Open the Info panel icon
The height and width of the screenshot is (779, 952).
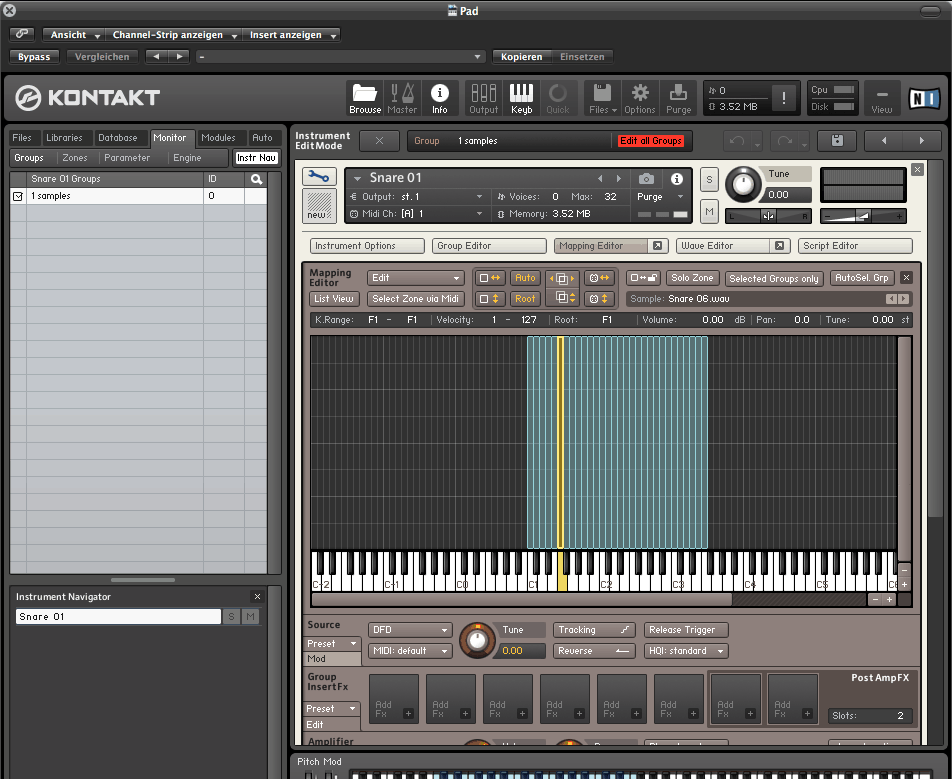(439, 98)
